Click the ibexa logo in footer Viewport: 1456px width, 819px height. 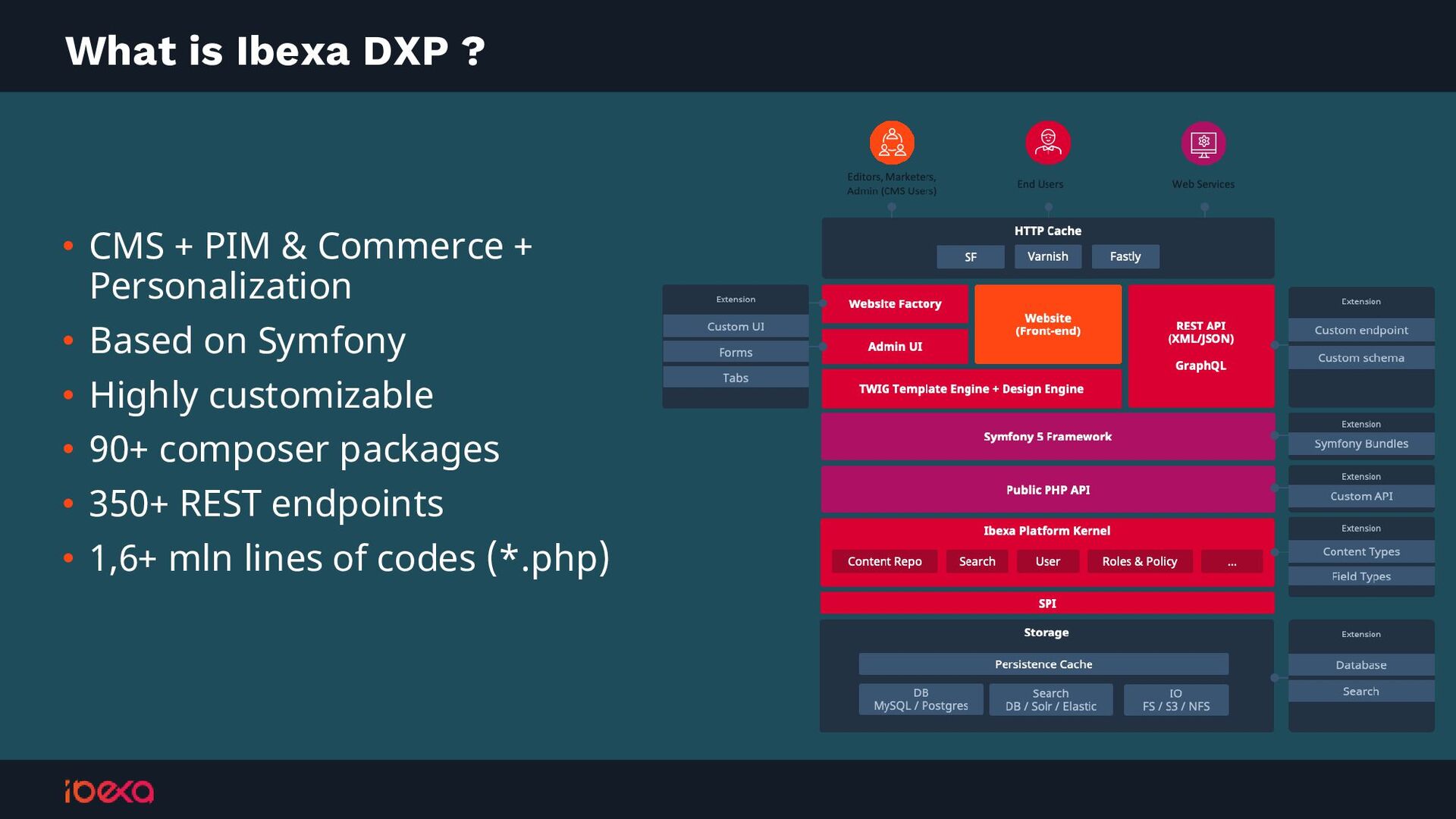point(109,791)
